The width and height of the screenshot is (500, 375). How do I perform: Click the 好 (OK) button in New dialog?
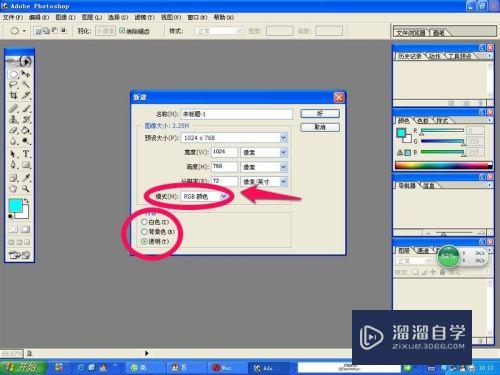320,113
